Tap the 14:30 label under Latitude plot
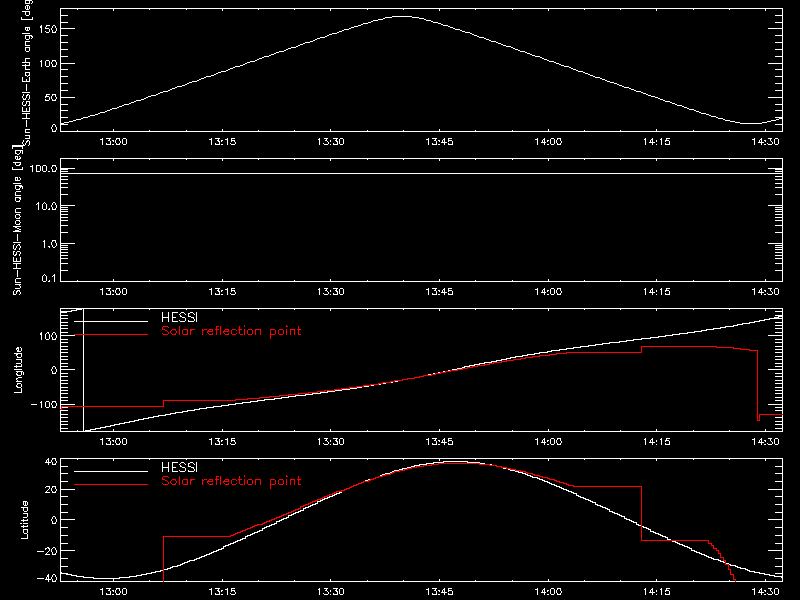 765,592
